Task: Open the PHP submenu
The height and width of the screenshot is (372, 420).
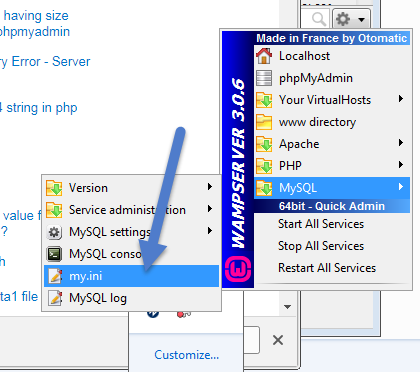Action: pos(332,166)
